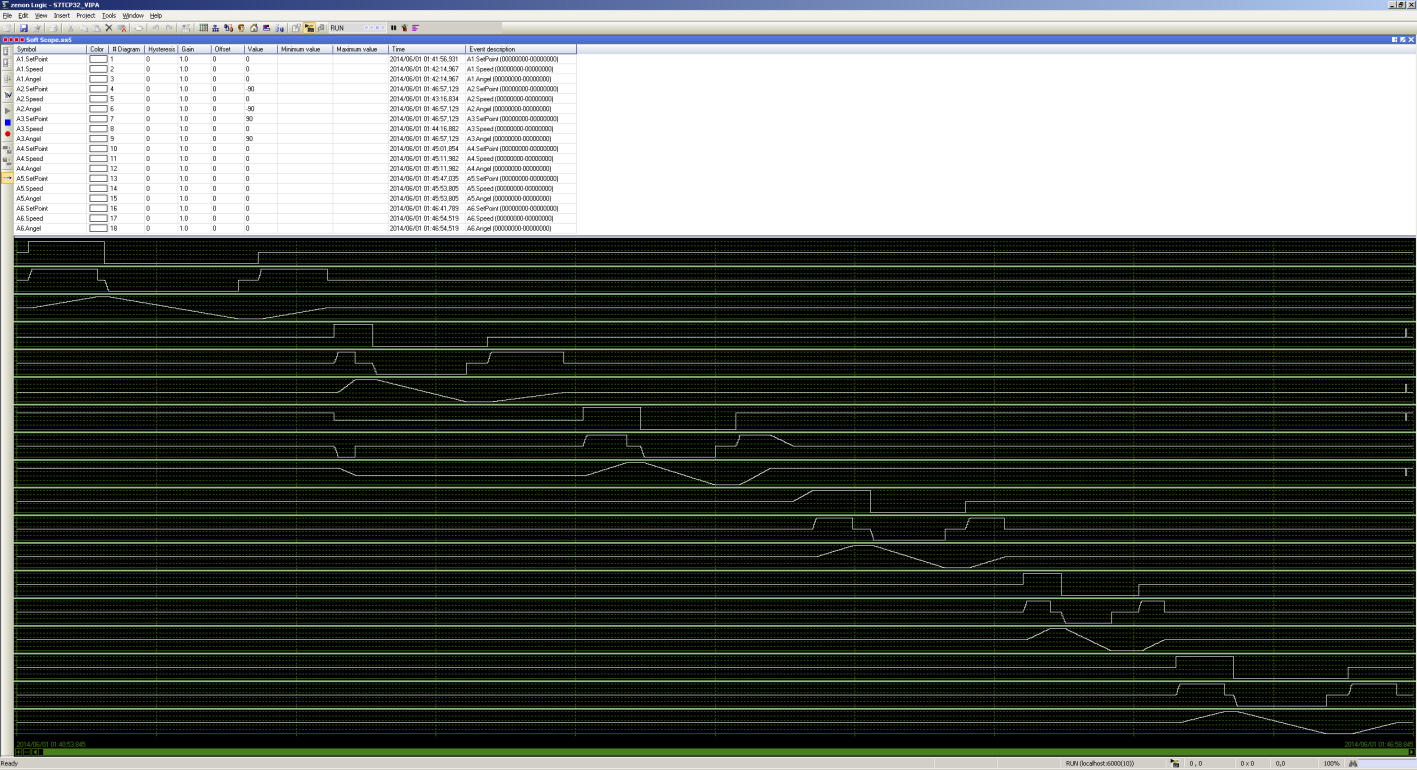
Task: Click the Event description column header
Action: pyautogui.click(x=520, y=49)
